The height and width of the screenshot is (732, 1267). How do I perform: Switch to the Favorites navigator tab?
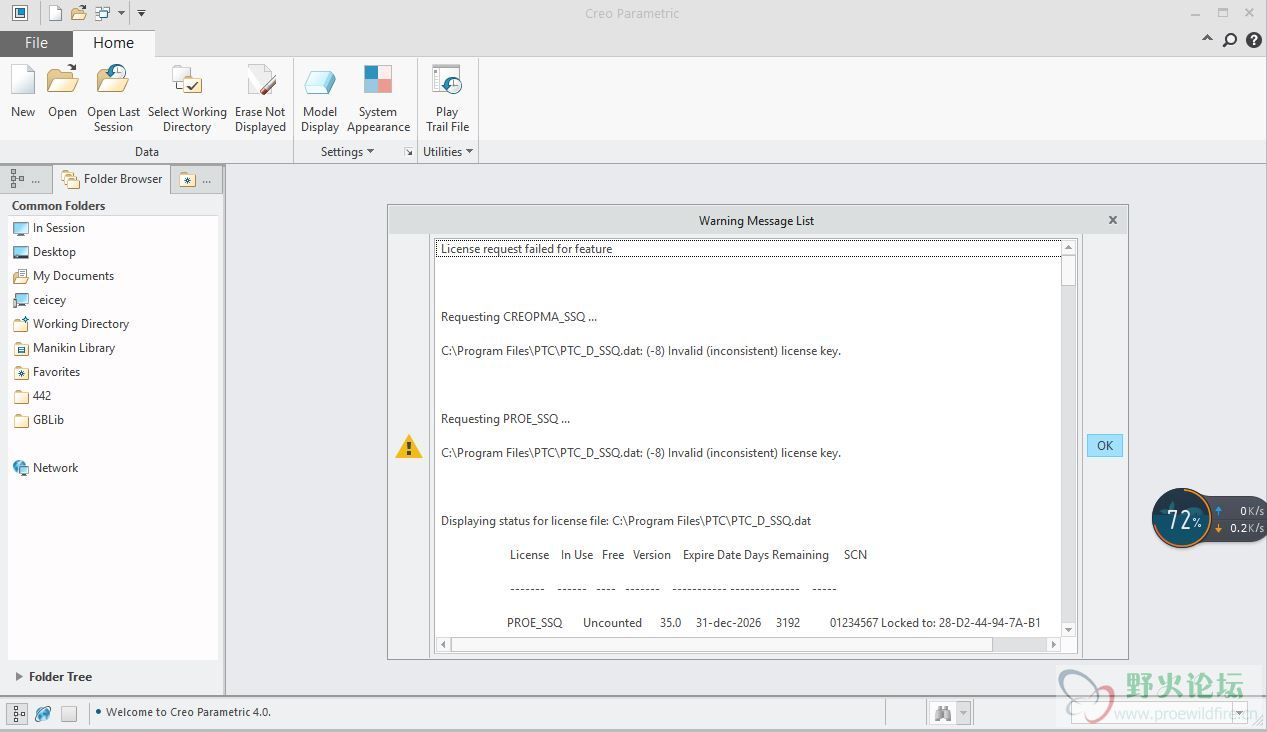point(196,179)
